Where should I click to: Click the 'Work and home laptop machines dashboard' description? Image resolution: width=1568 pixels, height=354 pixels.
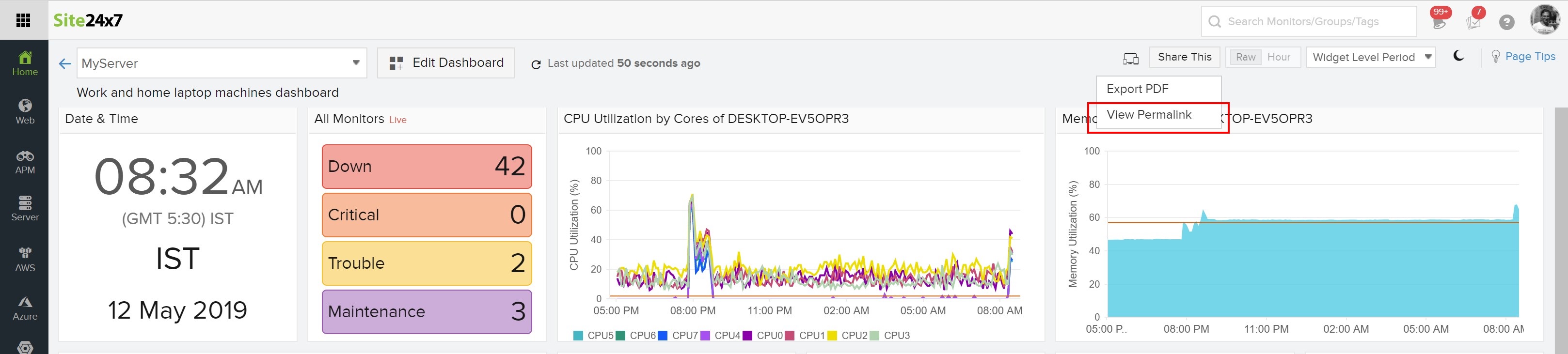(207, 92)
